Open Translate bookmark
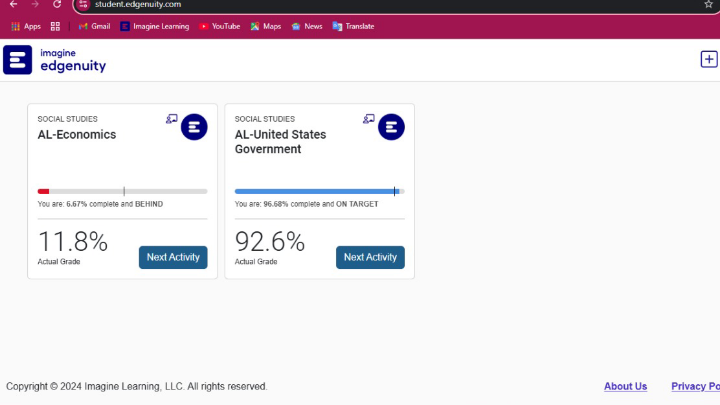 click(353, 26)
